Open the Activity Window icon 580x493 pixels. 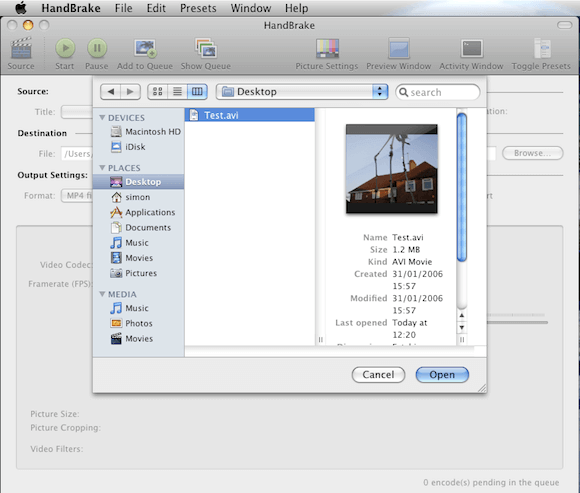[472, 48]
